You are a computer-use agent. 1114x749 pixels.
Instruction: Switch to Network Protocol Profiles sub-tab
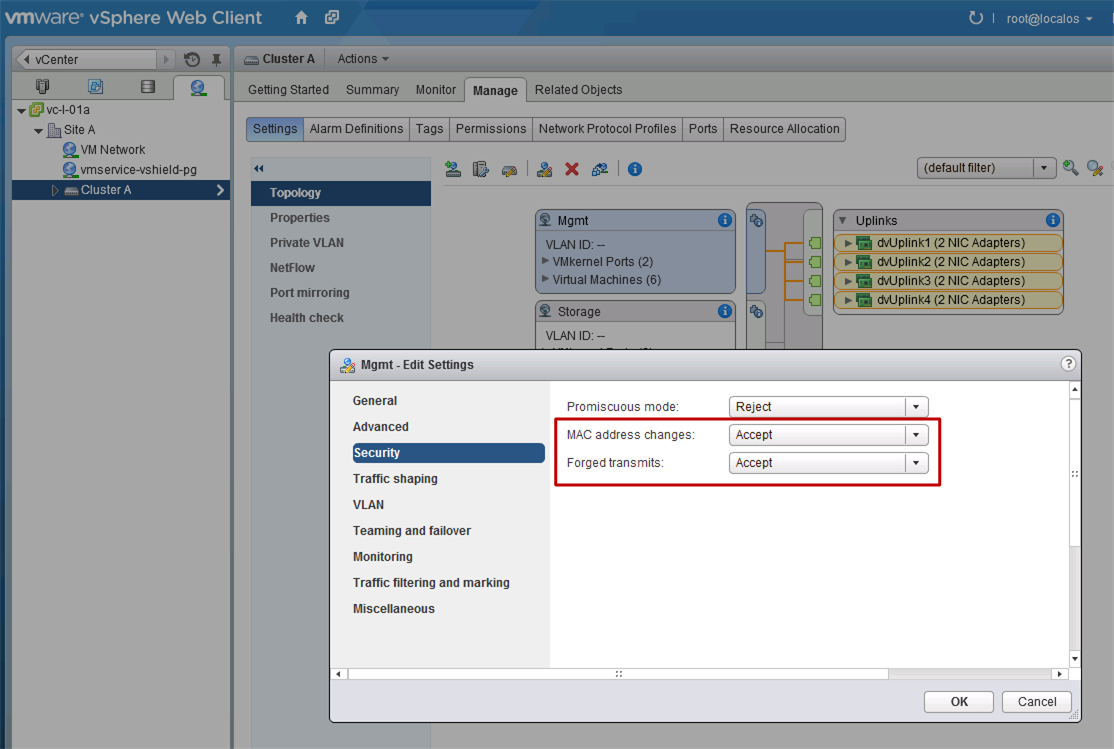point(607,129)
